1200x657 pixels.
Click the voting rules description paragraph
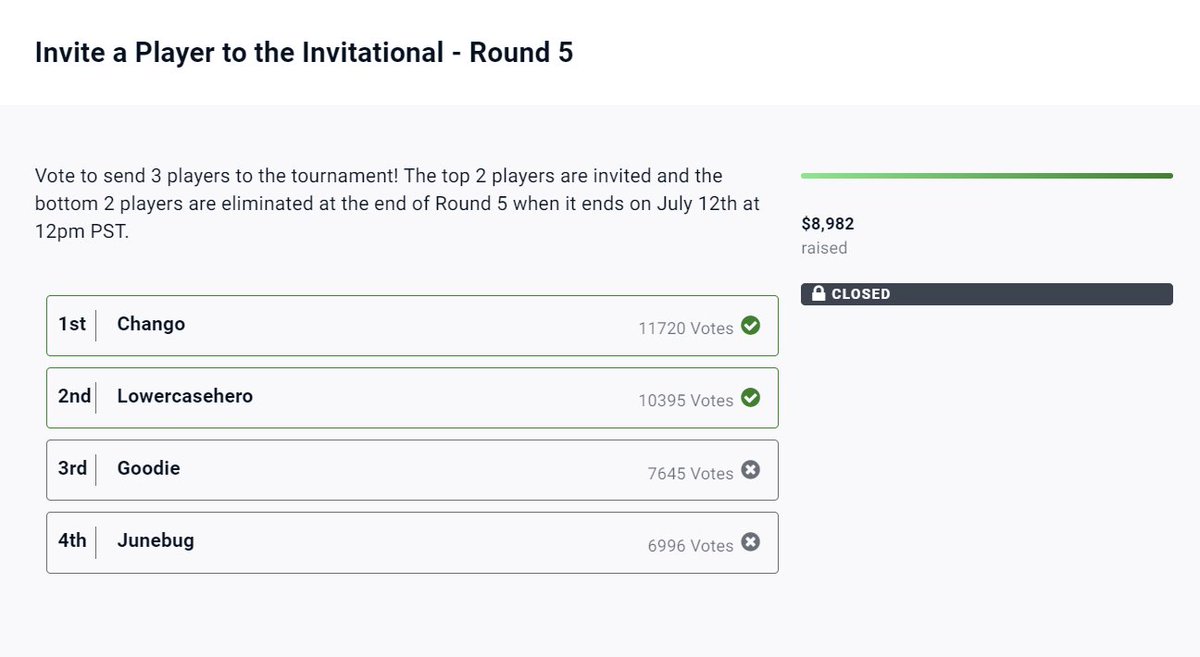(398, 203)
